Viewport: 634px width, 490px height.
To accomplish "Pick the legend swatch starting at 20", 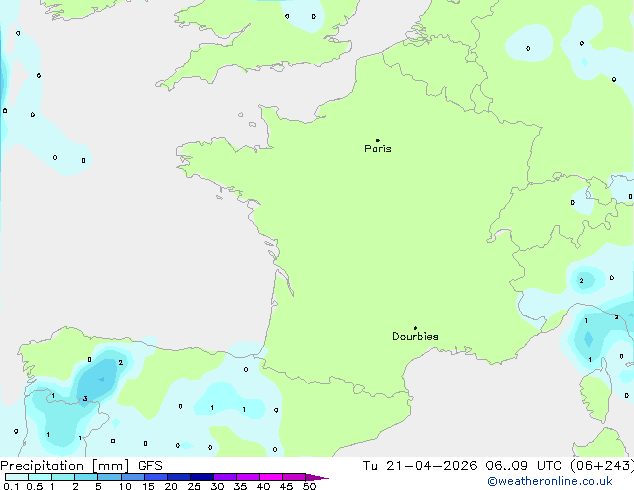I will 179,477.
